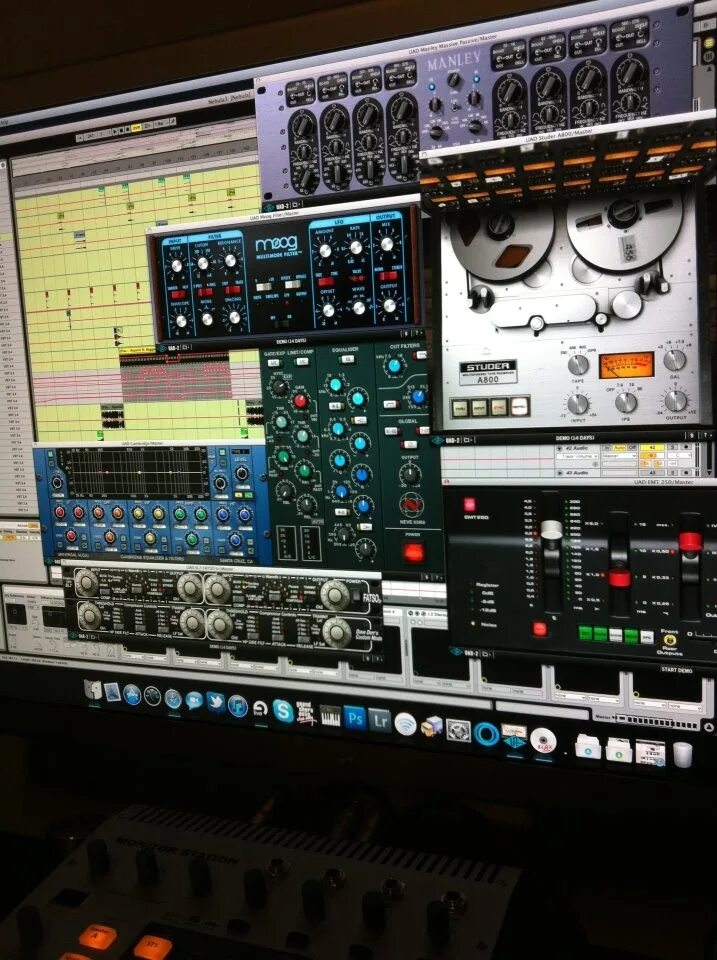
Task: Click the UAD-2 logo below the EMT 250
Action: (x=467, y=653)
